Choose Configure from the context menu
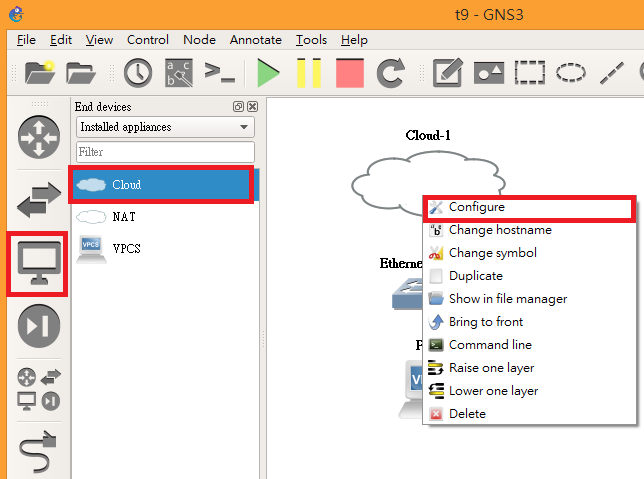This screenshot has height=479, width=644. (x=529, y=207)
